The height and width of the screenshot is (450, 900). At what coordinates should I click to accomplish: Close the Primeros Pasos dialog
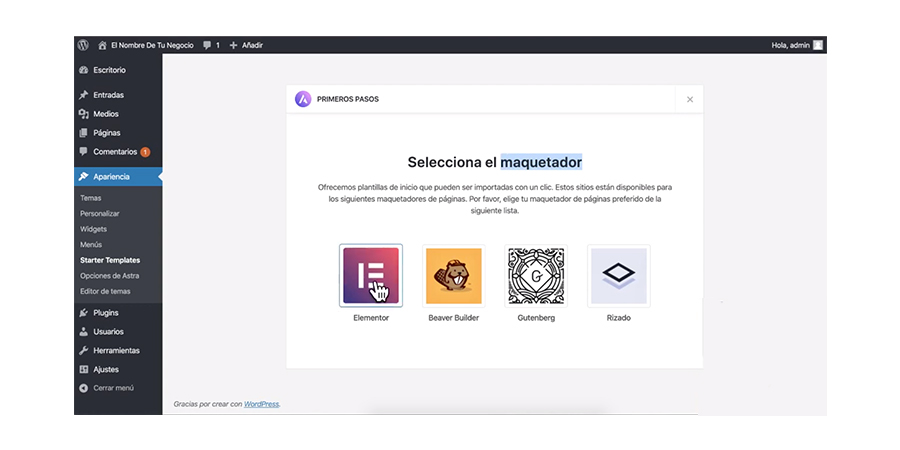coord(690,99)
